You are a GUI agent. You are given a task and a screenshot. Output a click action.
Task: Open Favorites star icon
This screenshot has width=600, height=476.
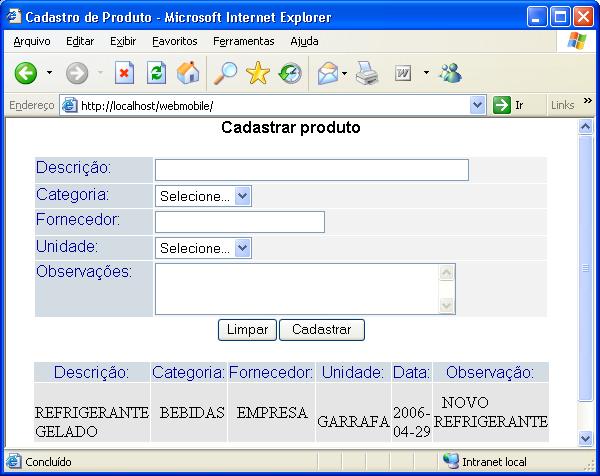click(258, 73)
